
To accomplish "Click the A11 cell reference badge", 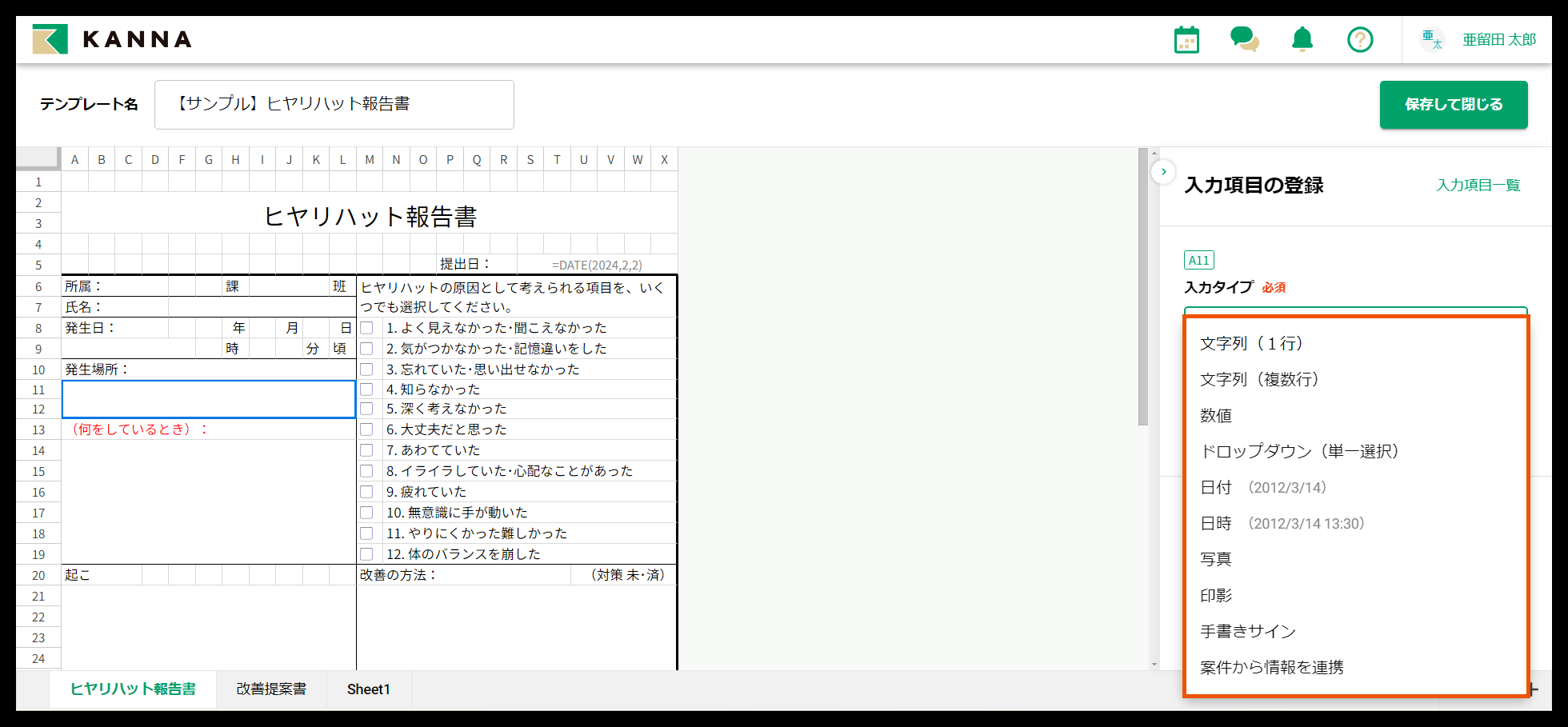I will (x=1198, y=260).
